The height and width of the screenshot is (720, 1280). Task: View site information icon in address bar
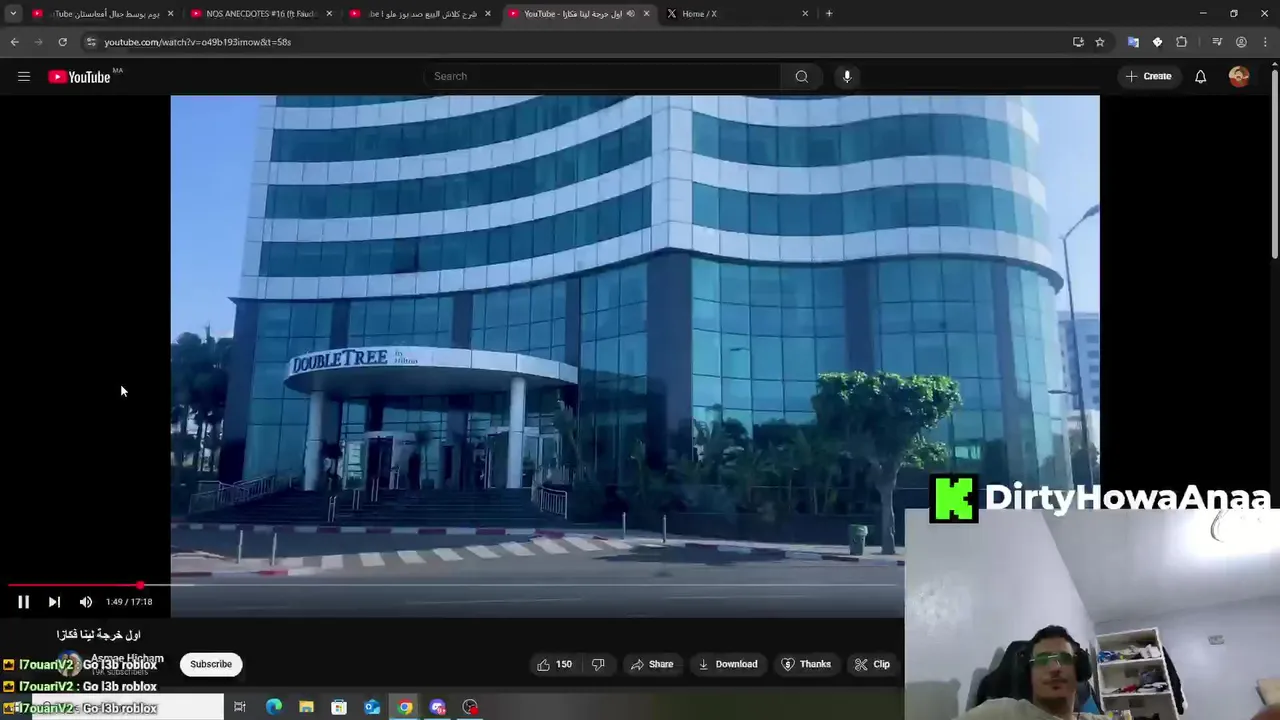coord(90,42)
